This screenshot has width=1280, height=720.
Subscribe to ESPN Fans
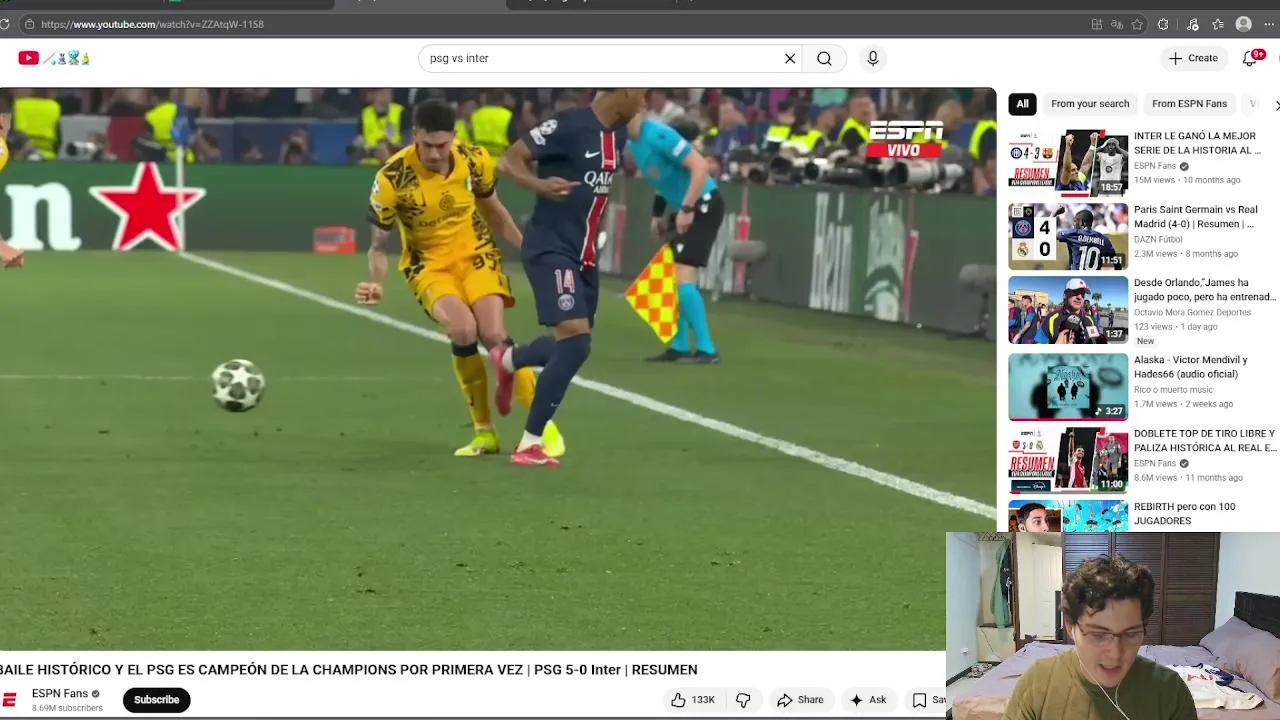157,700
